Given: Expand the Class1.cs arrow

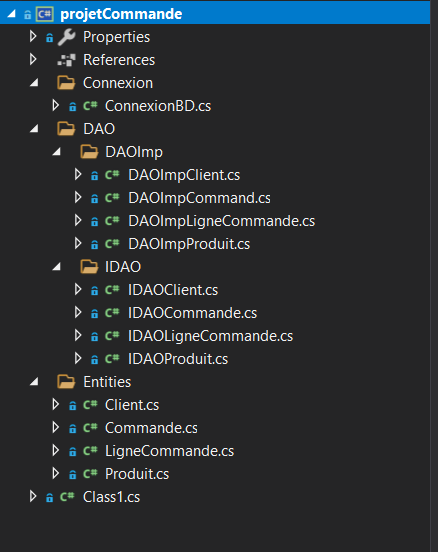Looking at the screenshot, I should point(33,496).
